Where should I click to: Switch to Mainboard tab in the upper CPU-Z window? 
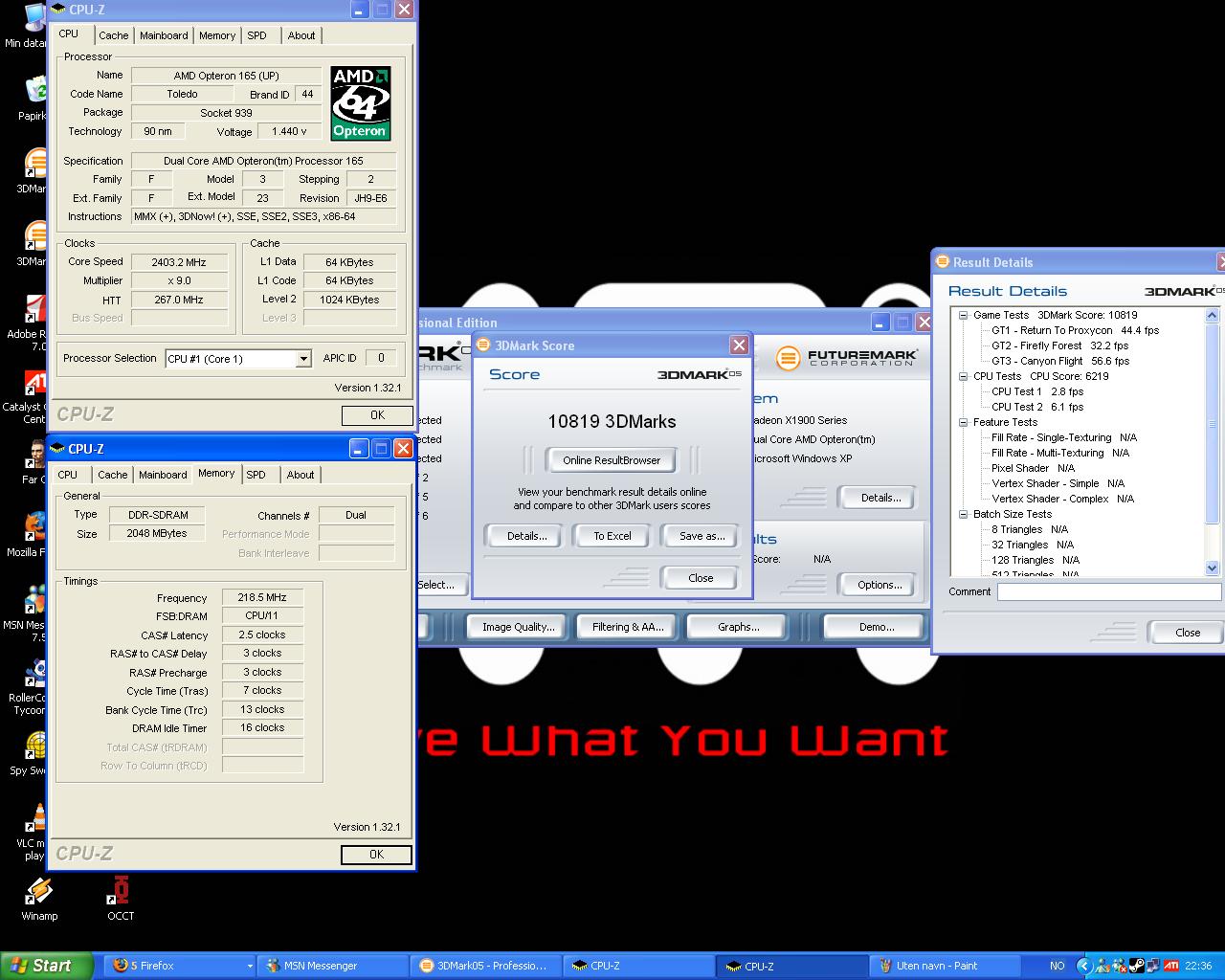pyautogui.click(x=164, y=35)
